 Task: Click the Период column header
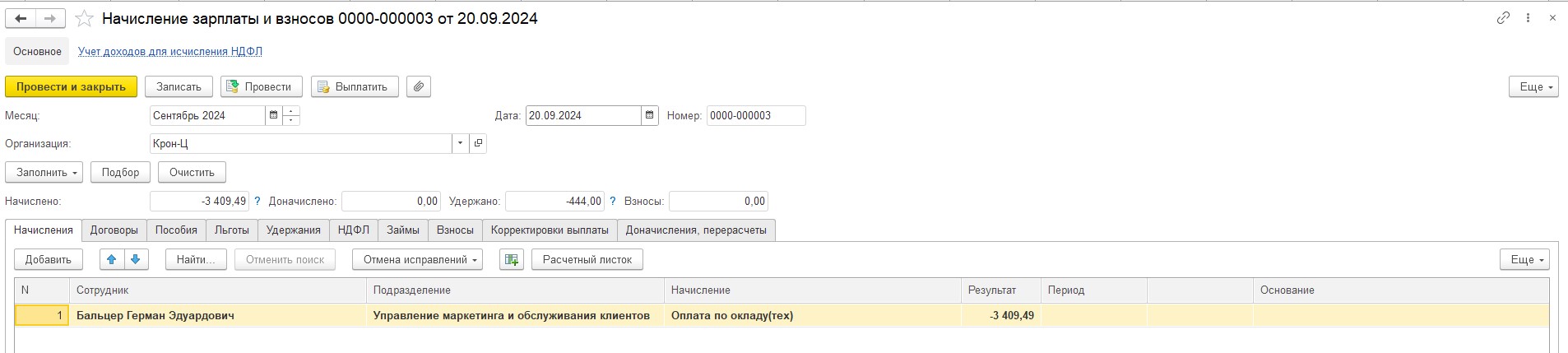(1093, 290)
